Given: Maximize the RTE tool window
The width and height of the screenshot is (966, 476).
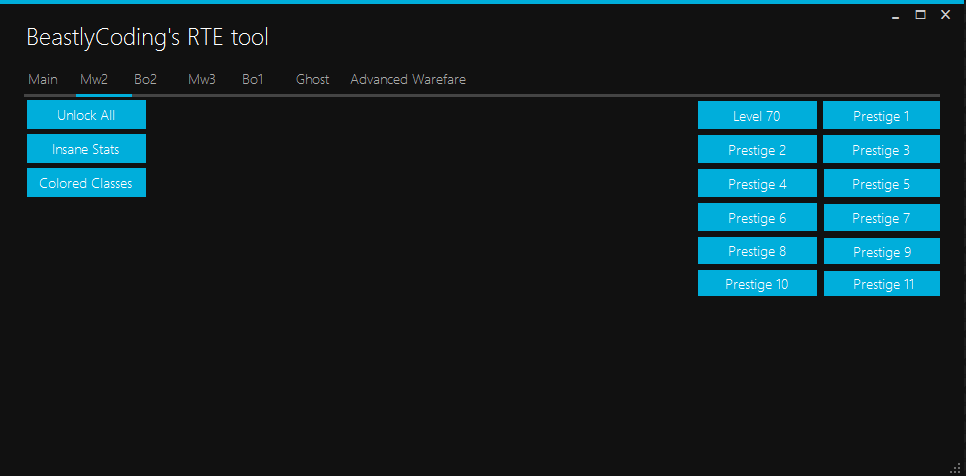Looking at the screenshot, I should (x=920, y=15).
